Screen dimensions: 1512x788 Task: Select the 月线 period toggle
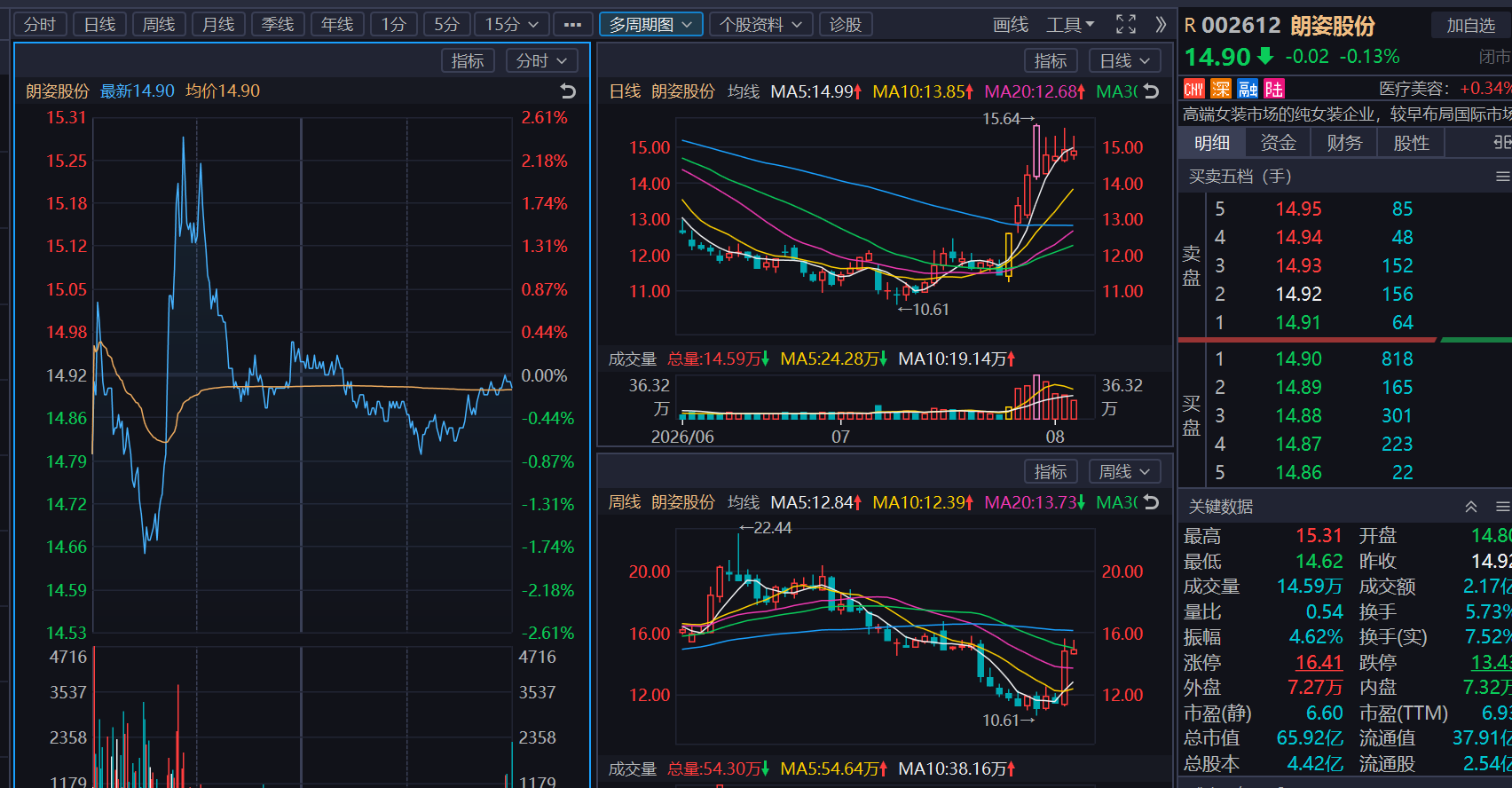click(218, 25)
